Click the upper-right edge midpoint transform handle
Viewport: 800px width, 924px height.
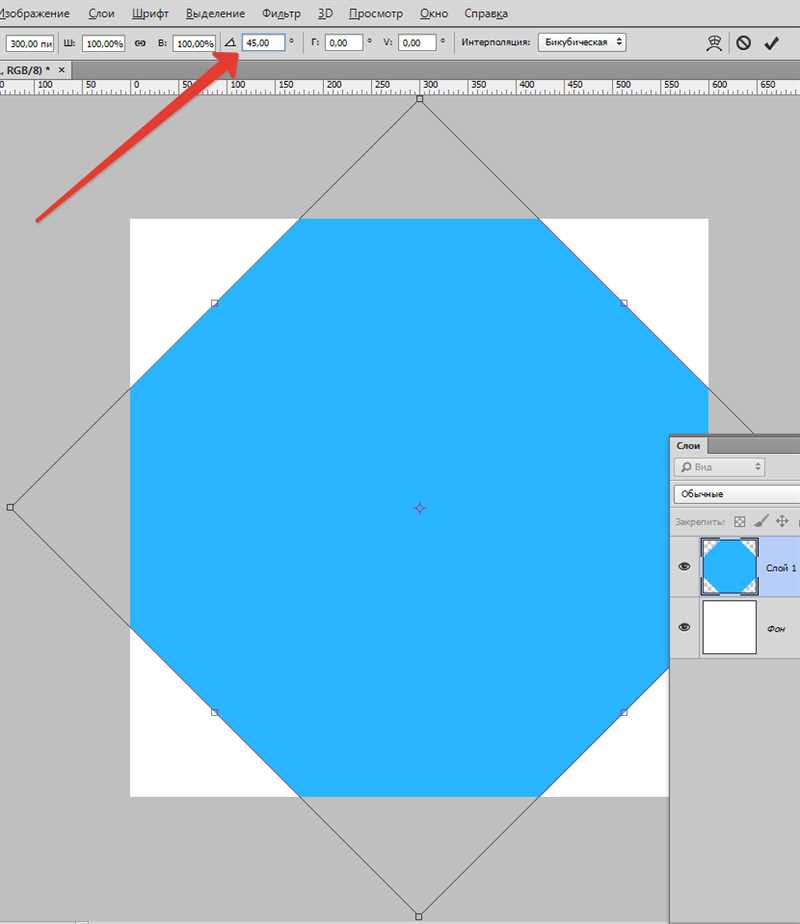tap(624, 303)
